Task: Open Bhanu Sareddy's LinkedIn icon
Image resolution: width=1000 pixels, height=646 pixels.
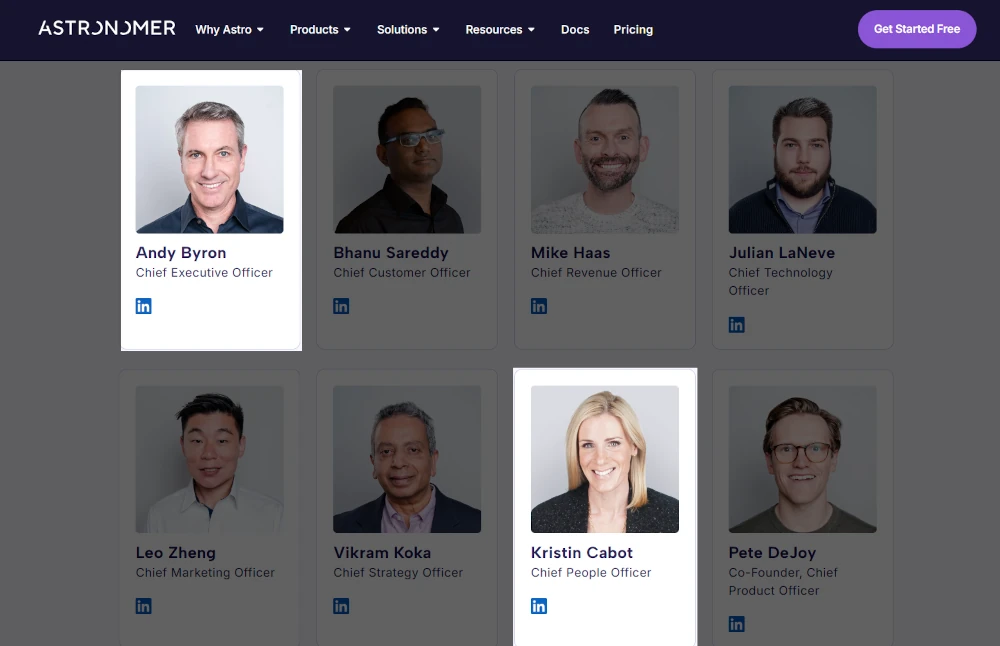Action: (x=341, y=306)
